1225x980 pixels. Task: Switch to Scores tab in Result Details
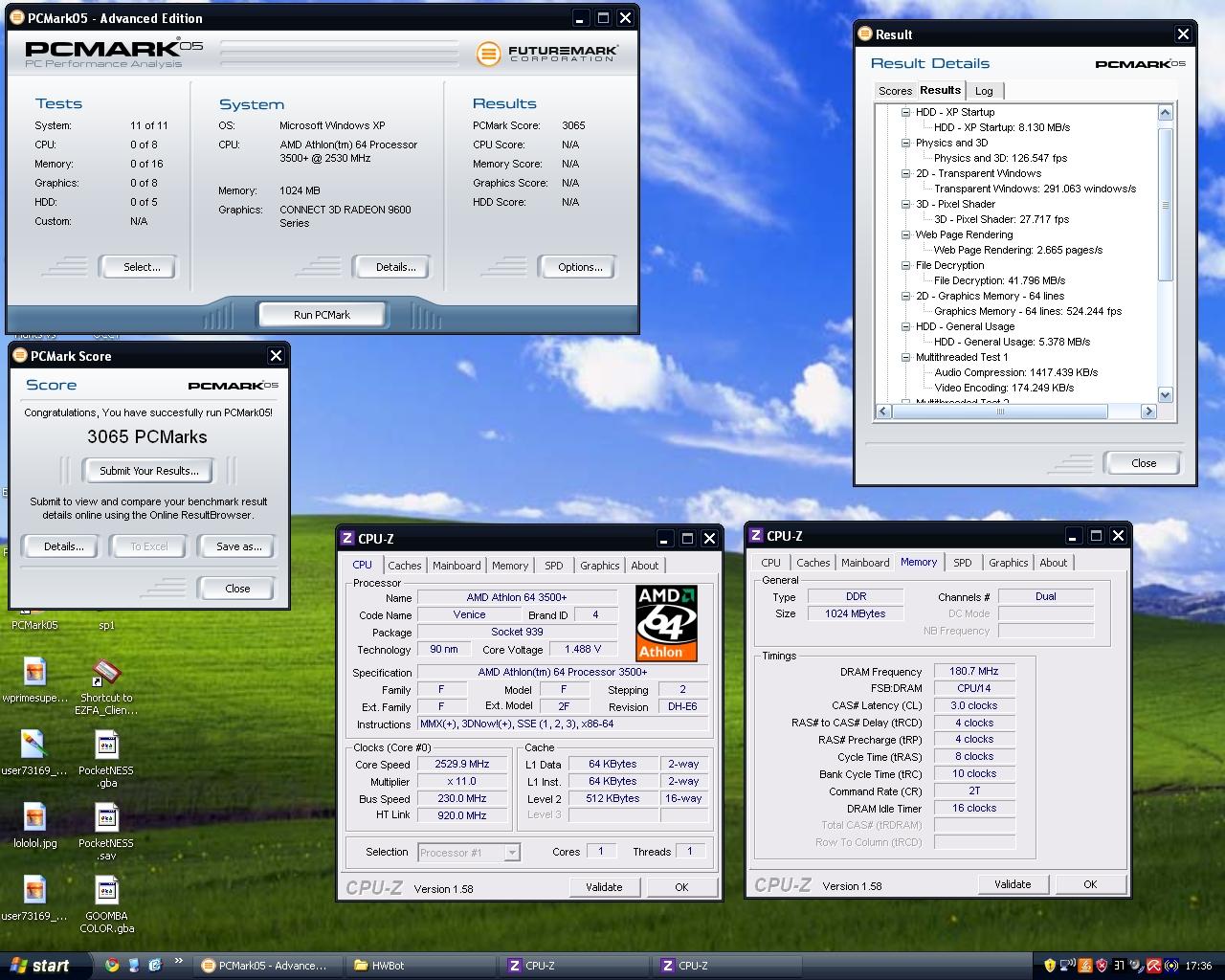[895, 91]
